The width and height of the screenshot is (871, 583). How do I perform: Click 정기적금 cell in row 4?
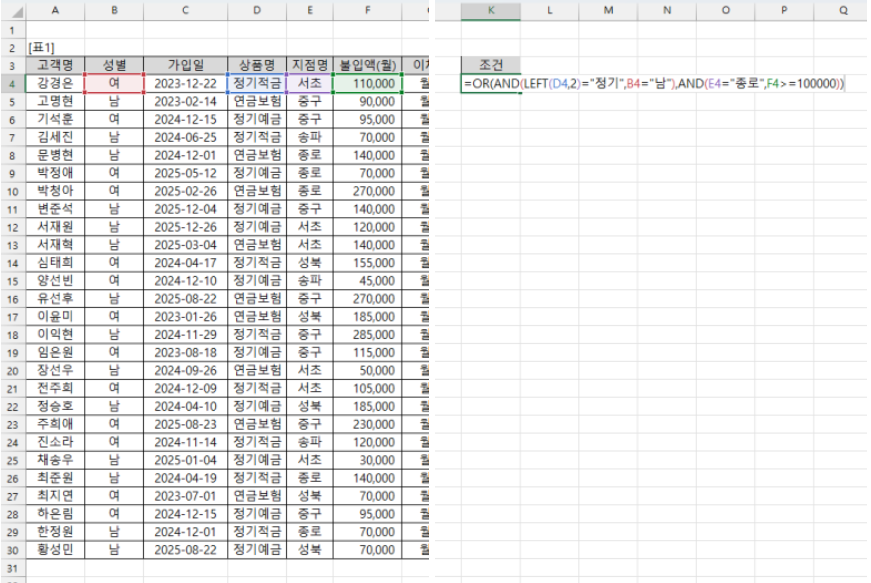[257, 84]
